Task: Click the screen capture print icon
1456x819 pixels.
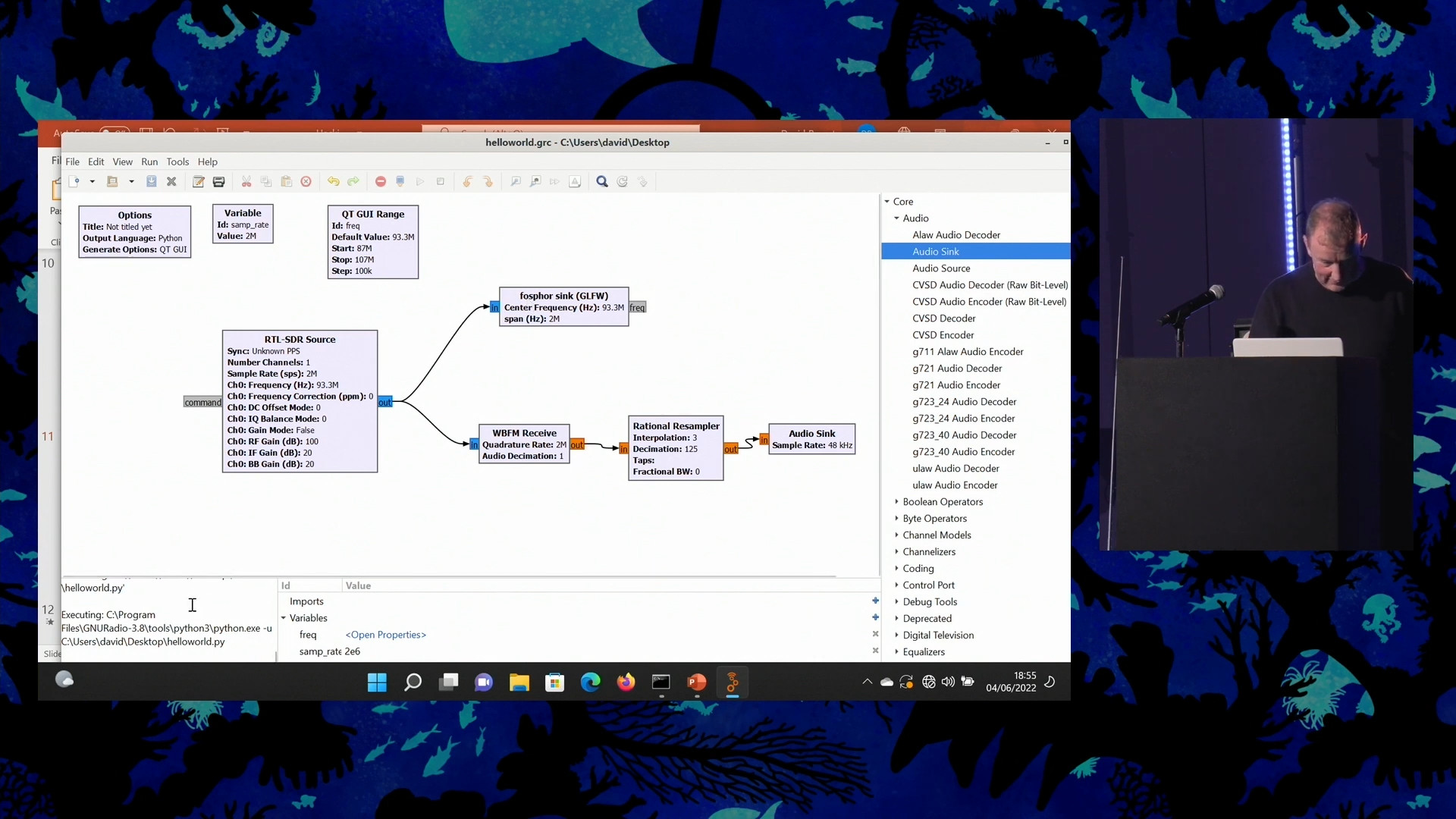Action: click(219, 182)
